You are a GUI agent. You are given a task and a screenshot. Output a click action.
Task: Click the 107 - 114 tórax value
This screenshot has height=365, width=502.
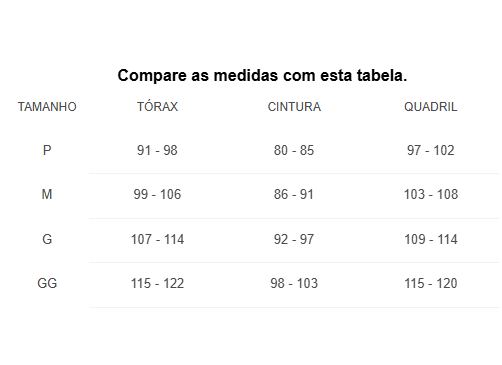157,239
